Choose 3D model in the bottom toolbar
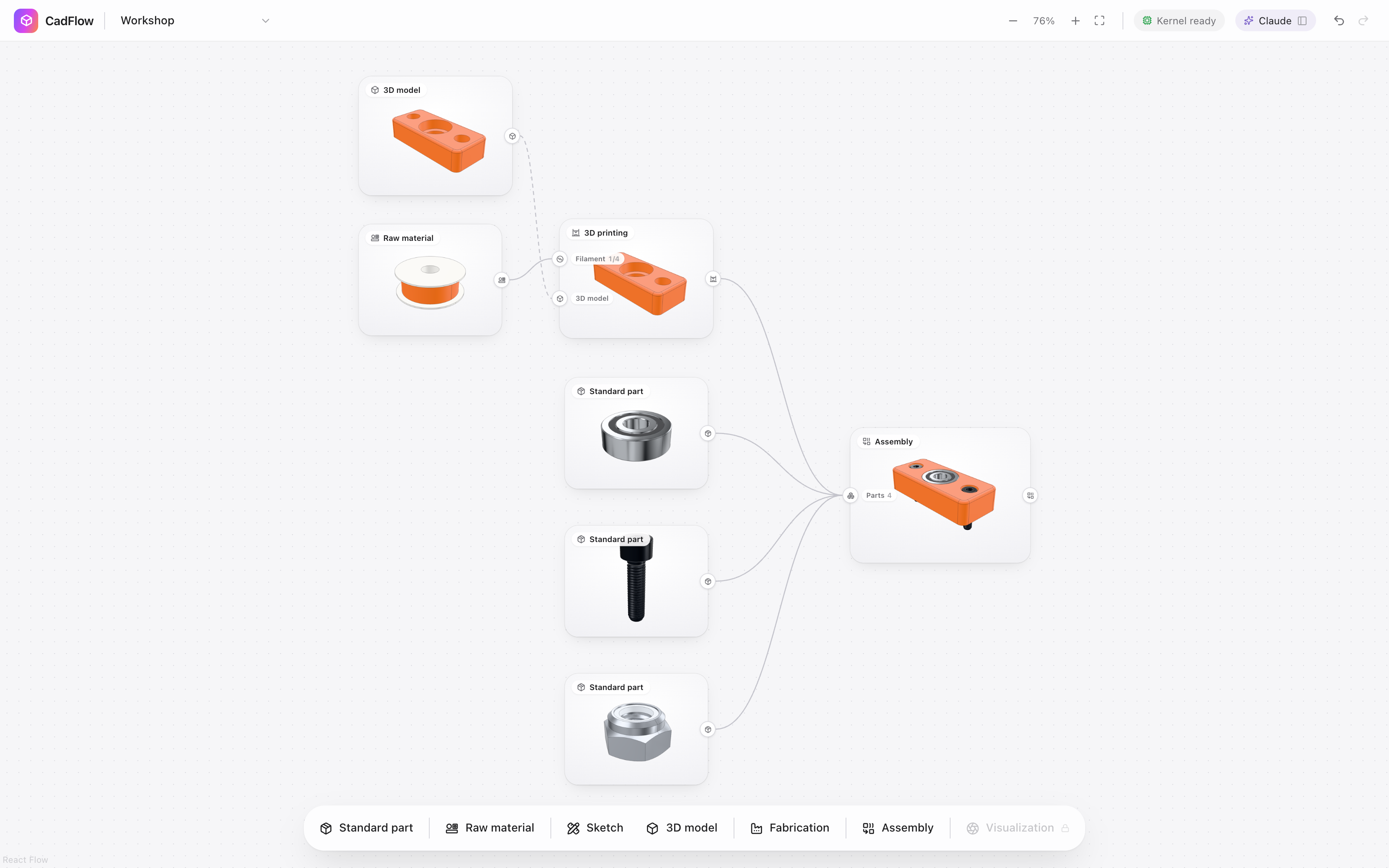1389x868 pixels. point(682,828)
